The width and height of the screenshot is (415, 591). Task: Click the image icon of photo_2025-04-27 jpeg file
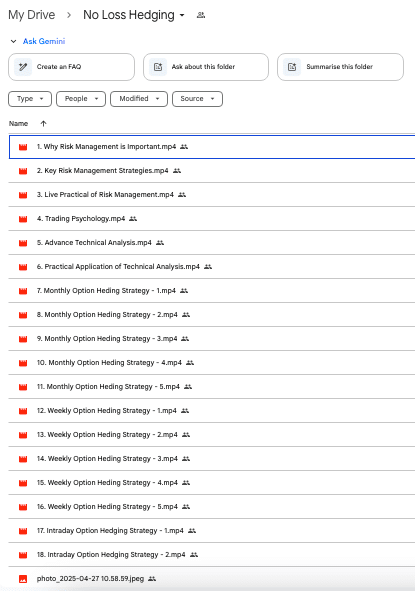pyautogui.click(x=23, y=579)
